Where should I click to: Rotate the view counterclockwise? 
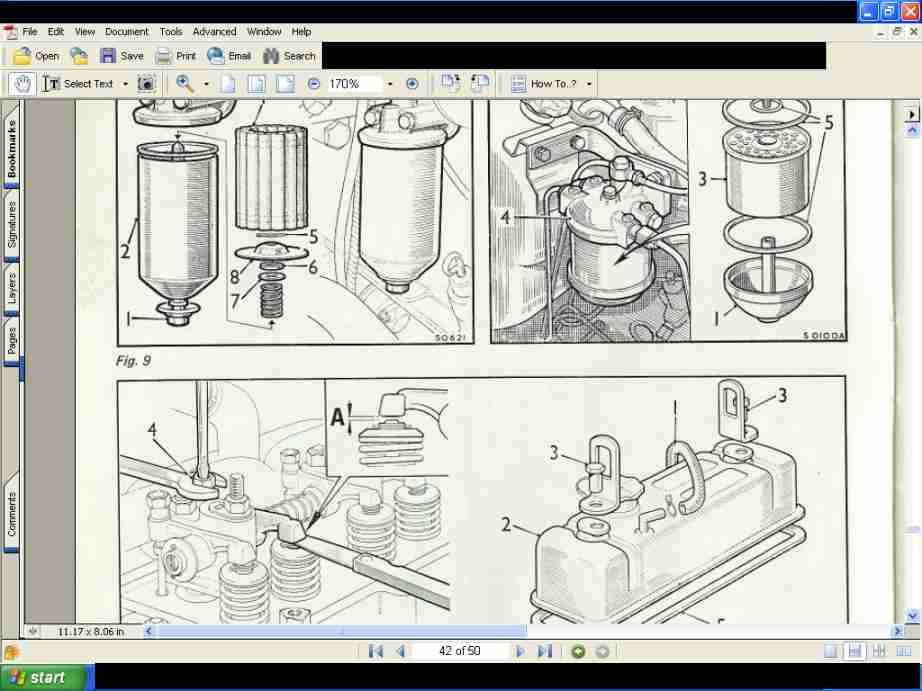pos(480,84)
